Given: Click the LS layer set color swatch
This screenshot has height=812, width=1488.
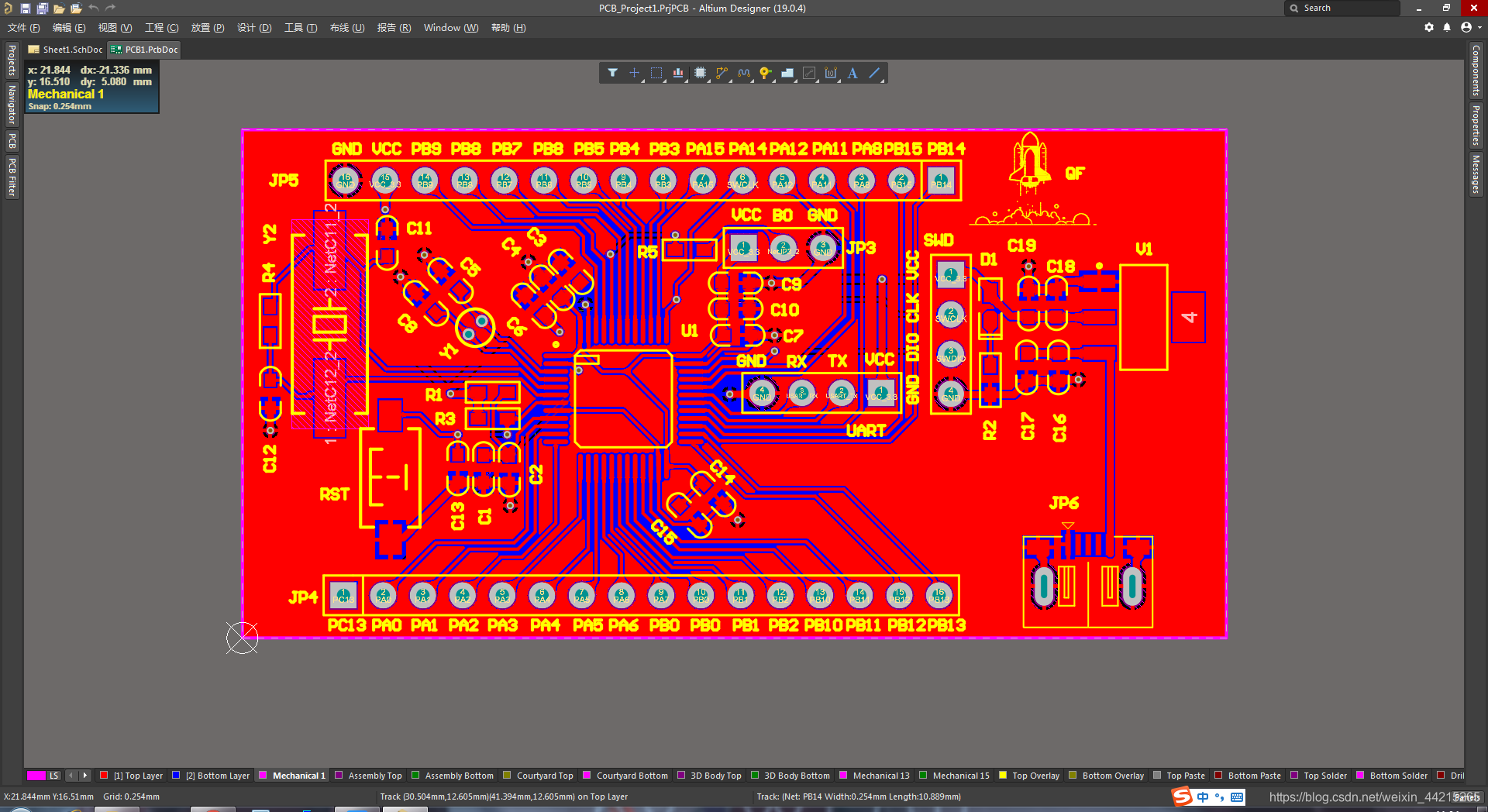Looking at the screenshot, I should pos(36,776).
